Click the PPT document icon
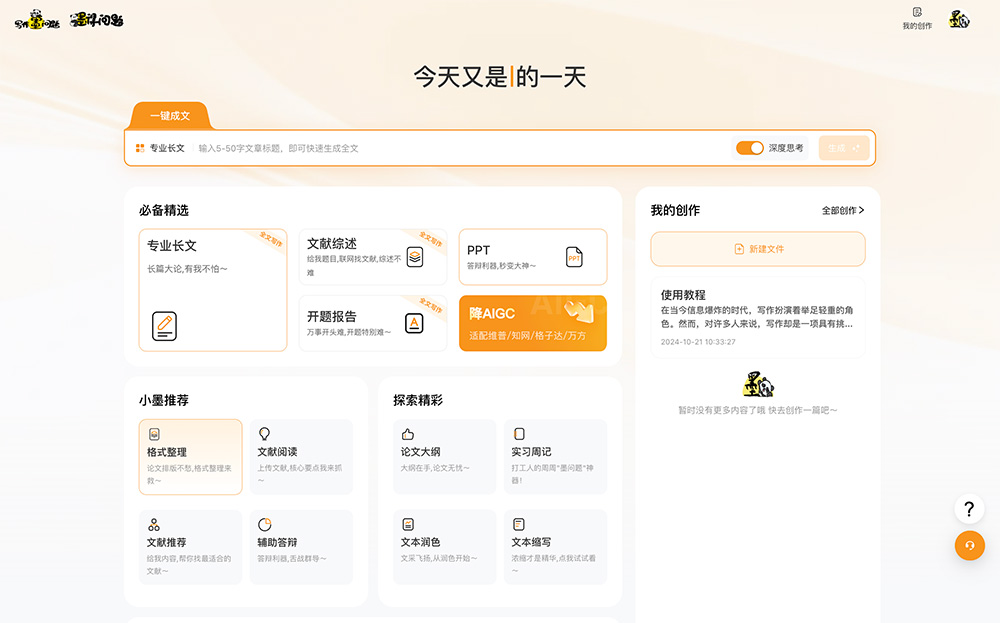The image size is (1000, 623). click(x=573, y=256)
